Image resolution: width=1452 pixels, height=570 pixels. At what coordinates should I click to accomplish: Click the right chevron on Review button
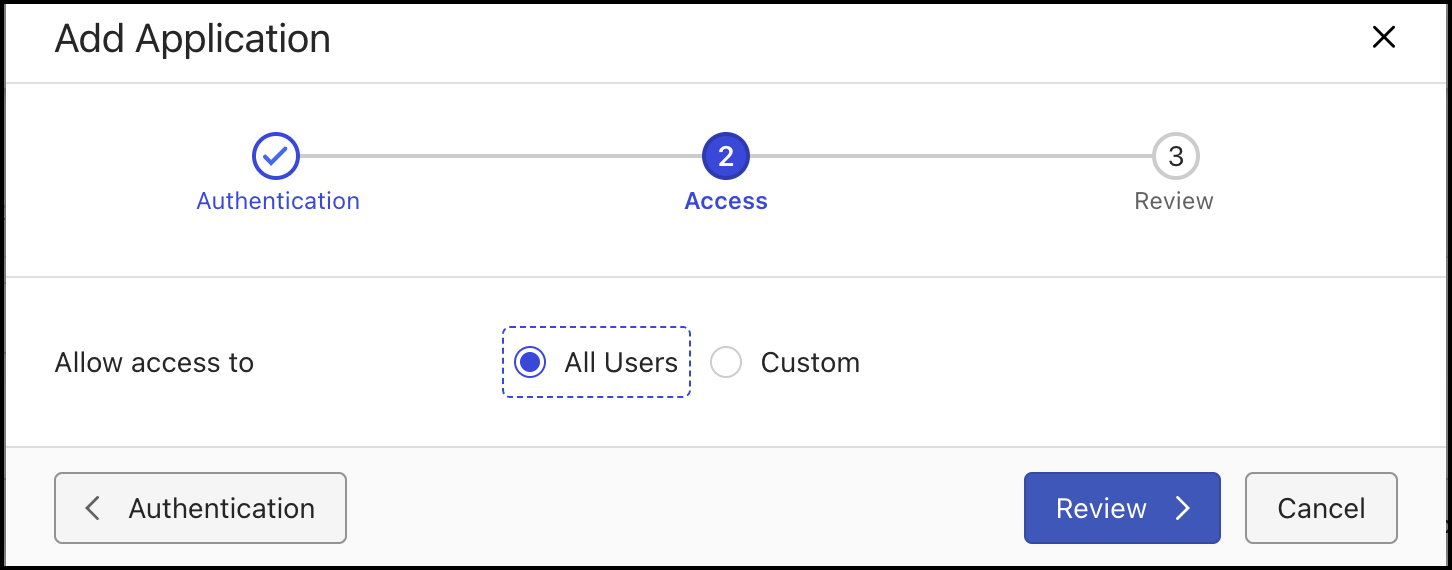click(1183, 508)
